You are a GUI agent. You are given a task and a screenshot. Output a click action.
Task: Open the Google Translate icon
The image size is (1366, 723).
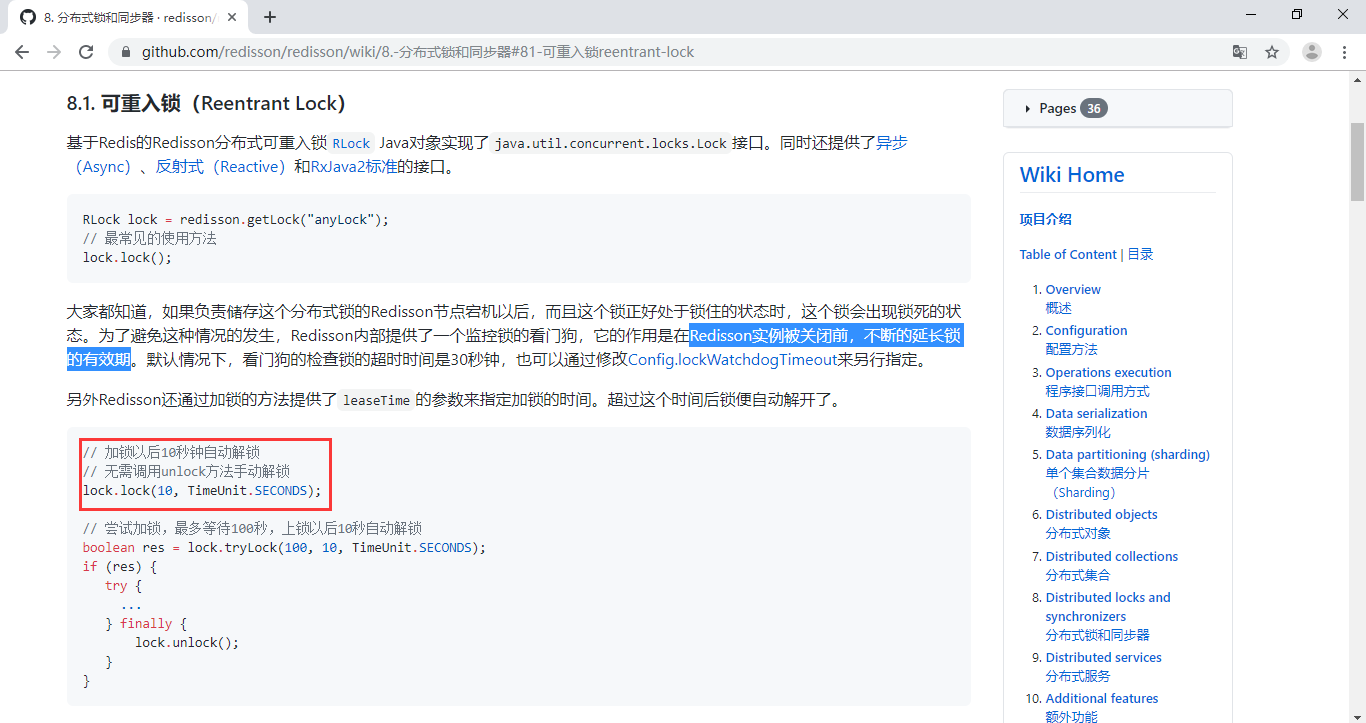[1239, 52]
